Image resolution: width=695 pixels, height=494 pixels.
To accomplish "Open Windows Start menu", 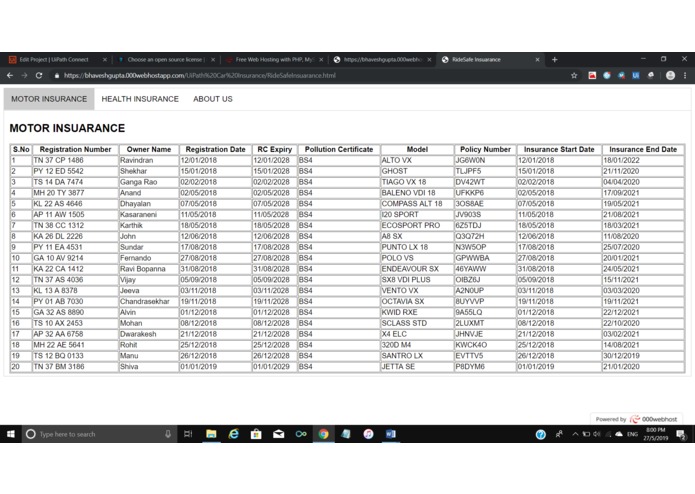I will pyautogui.click(x=11, y=434).
